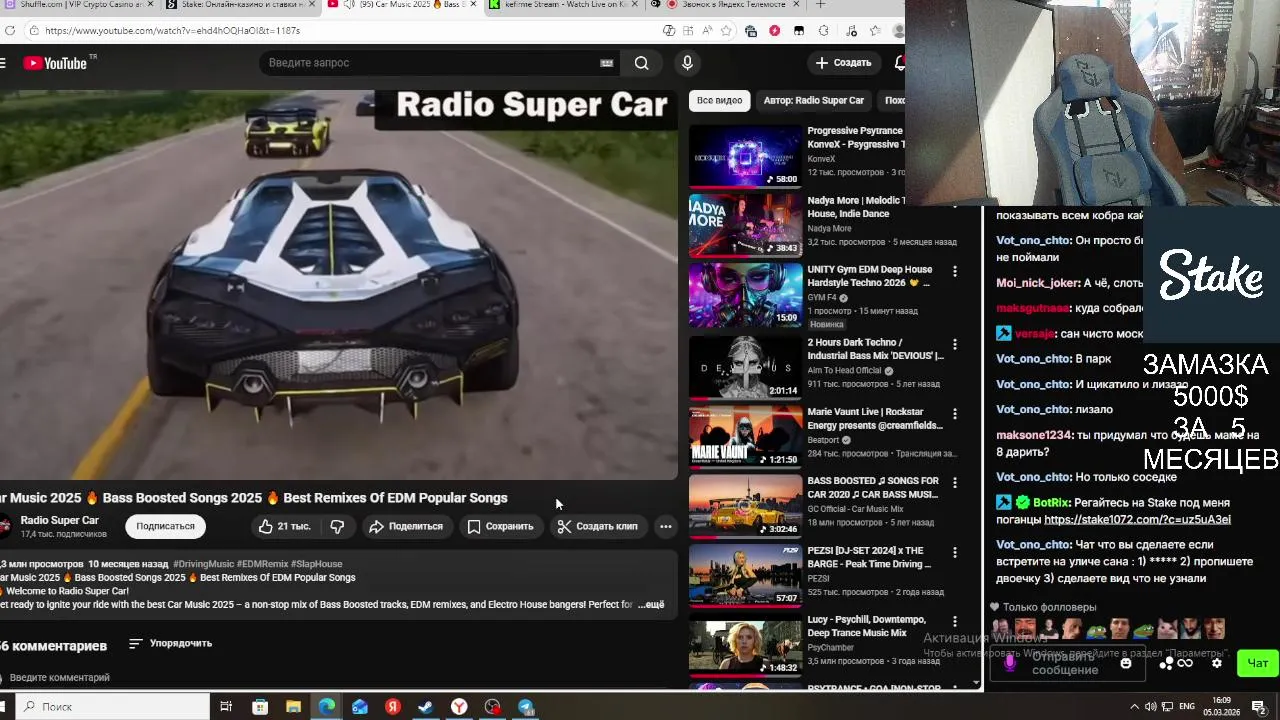Screen dimensions: 1280x720
Task: Click the Подписаться subscribe button
Action: click(x=166, y=526)
